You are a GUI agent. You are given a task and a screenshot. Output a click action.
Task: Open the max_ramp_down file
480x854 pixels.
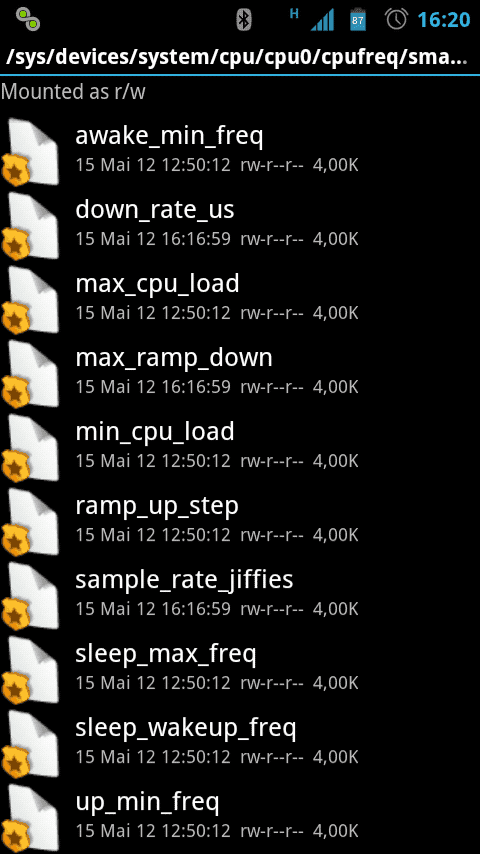click(x=240, y=371)
